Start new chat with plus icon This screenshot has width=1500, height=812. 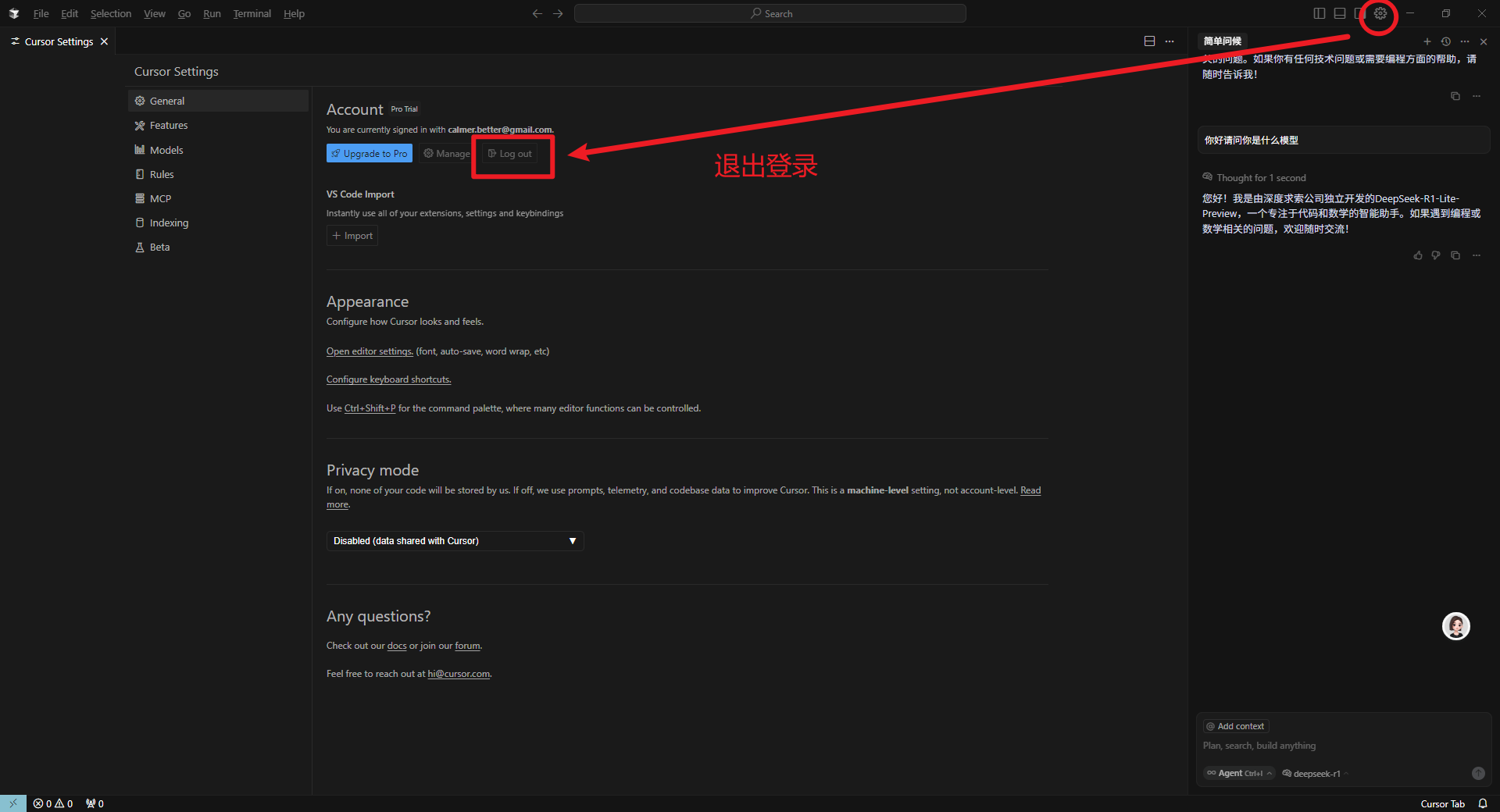pyautogui.click(x=1427, y=41)
